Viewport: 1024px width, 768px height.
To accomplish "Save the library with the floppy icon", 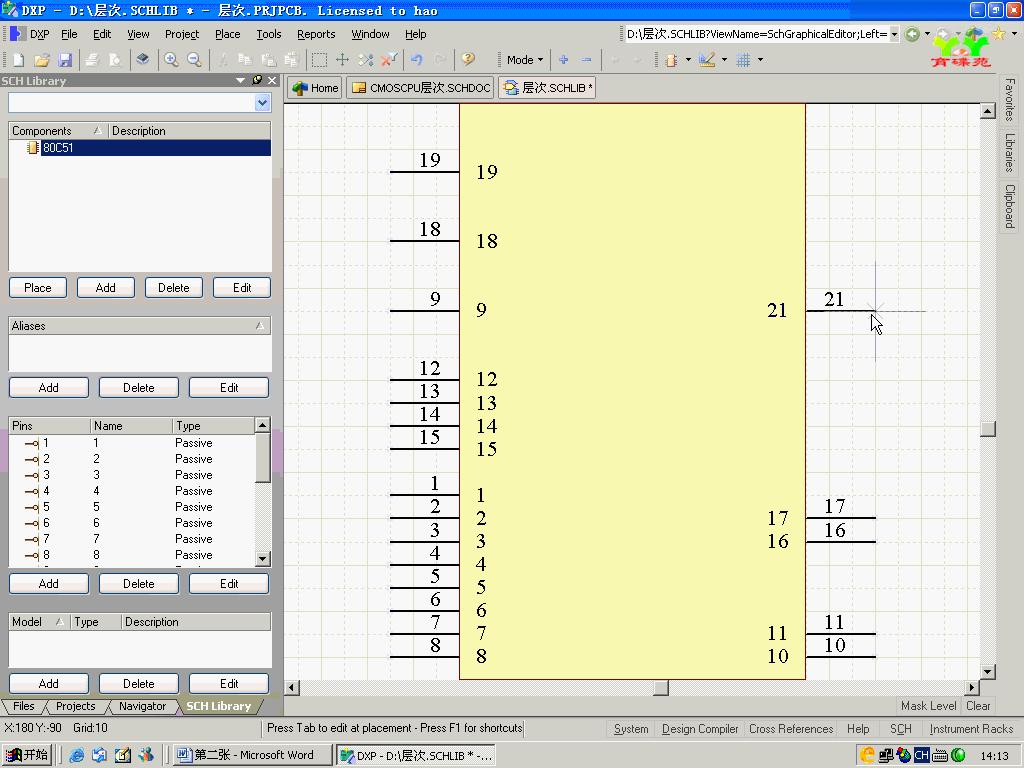I will (x=65, y=60).
